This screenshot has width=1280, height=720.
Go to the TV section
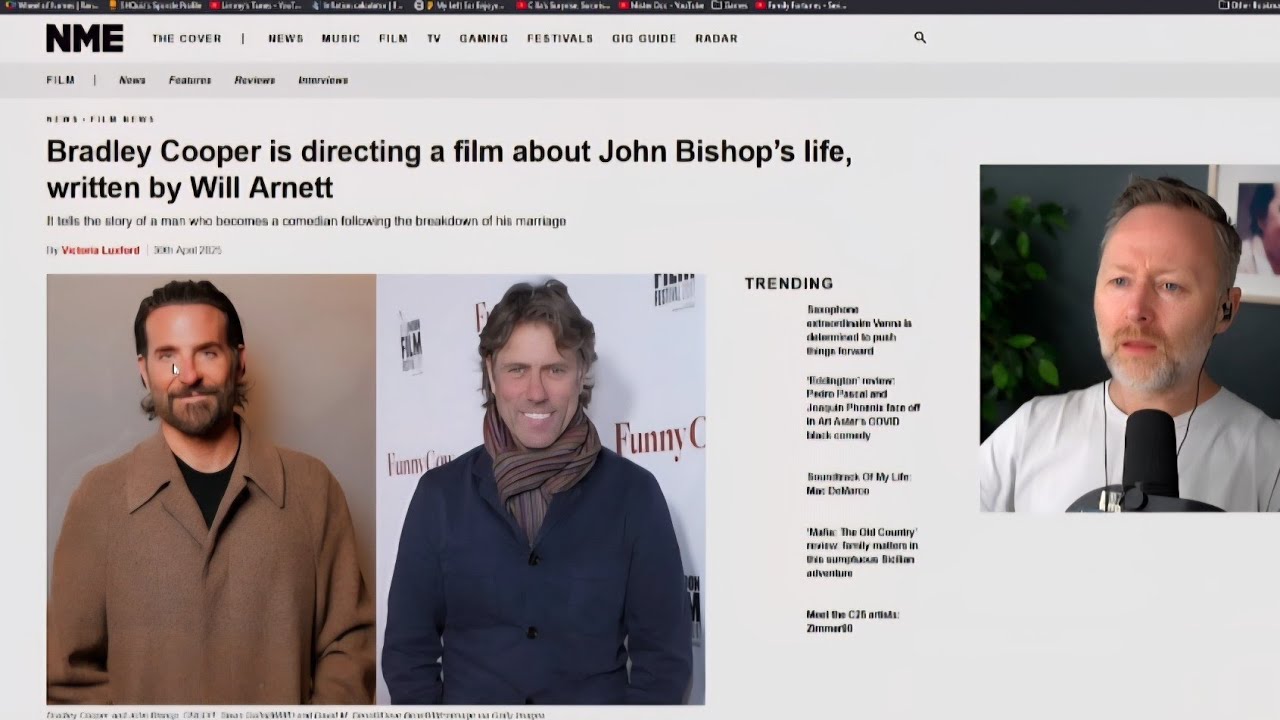coord(434,38)
